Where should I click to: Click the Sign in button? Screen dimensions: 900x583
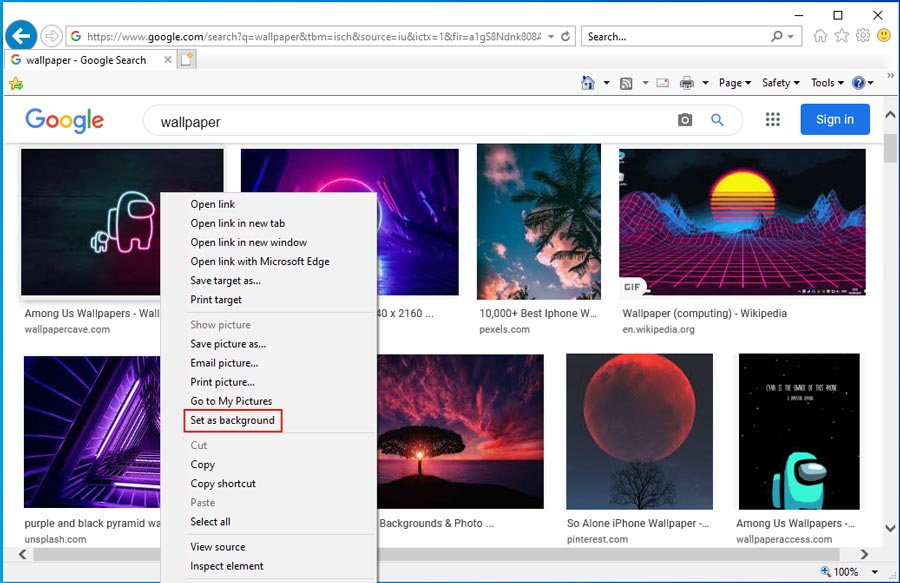coord(835,119)
